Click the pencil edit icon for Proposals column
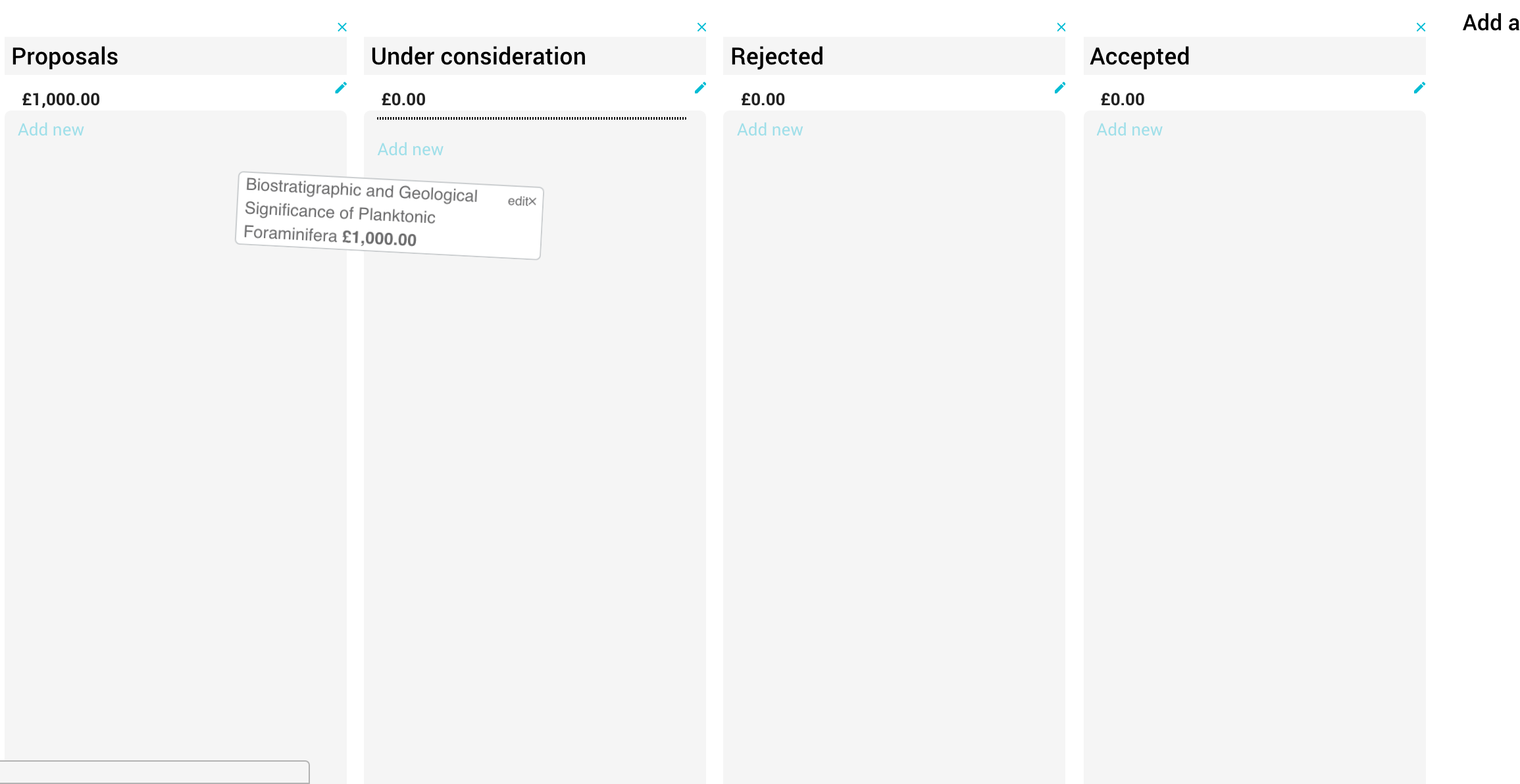Screen dimensions: 1520x784 [x=341, y=88]
